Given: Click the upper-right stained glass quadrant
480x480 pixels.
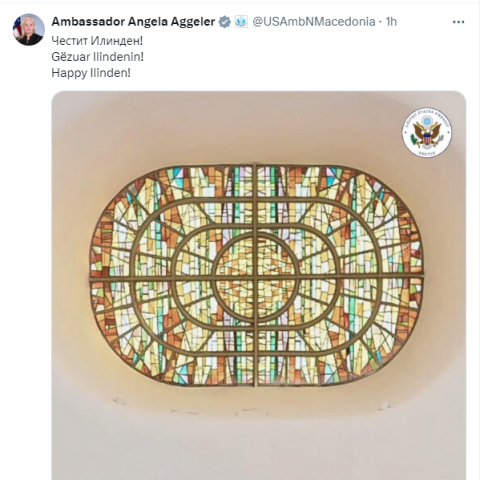Looking at the screenshot, I should 340,221.
